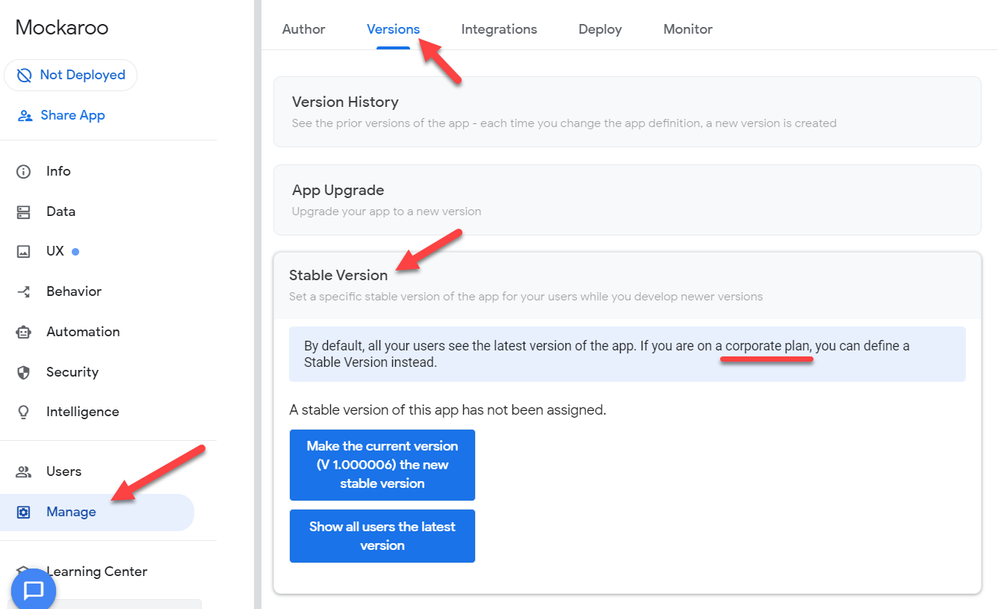Select Manage in the sidebar
Image resolution: width=998 pixels, height=609 pixels.
pyautogui.click(x=97, y=512)
